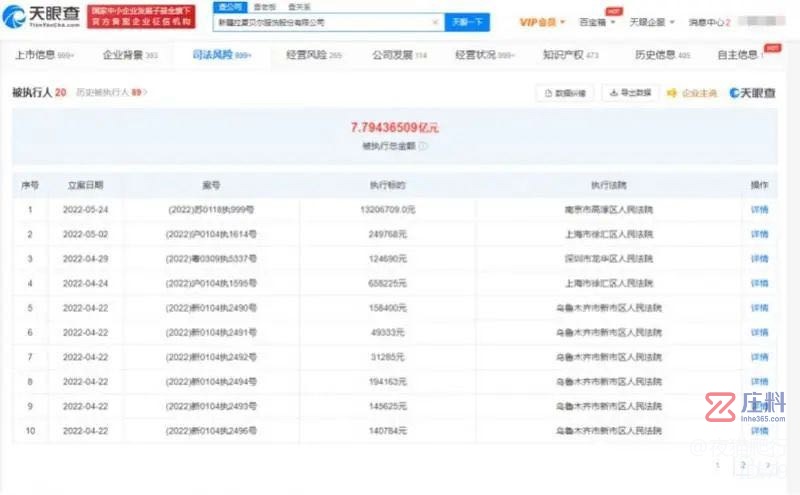Select the 查公司 search tab
Image resolution: width=800 pixels, height=495 pixels.
tap(230, 7)
